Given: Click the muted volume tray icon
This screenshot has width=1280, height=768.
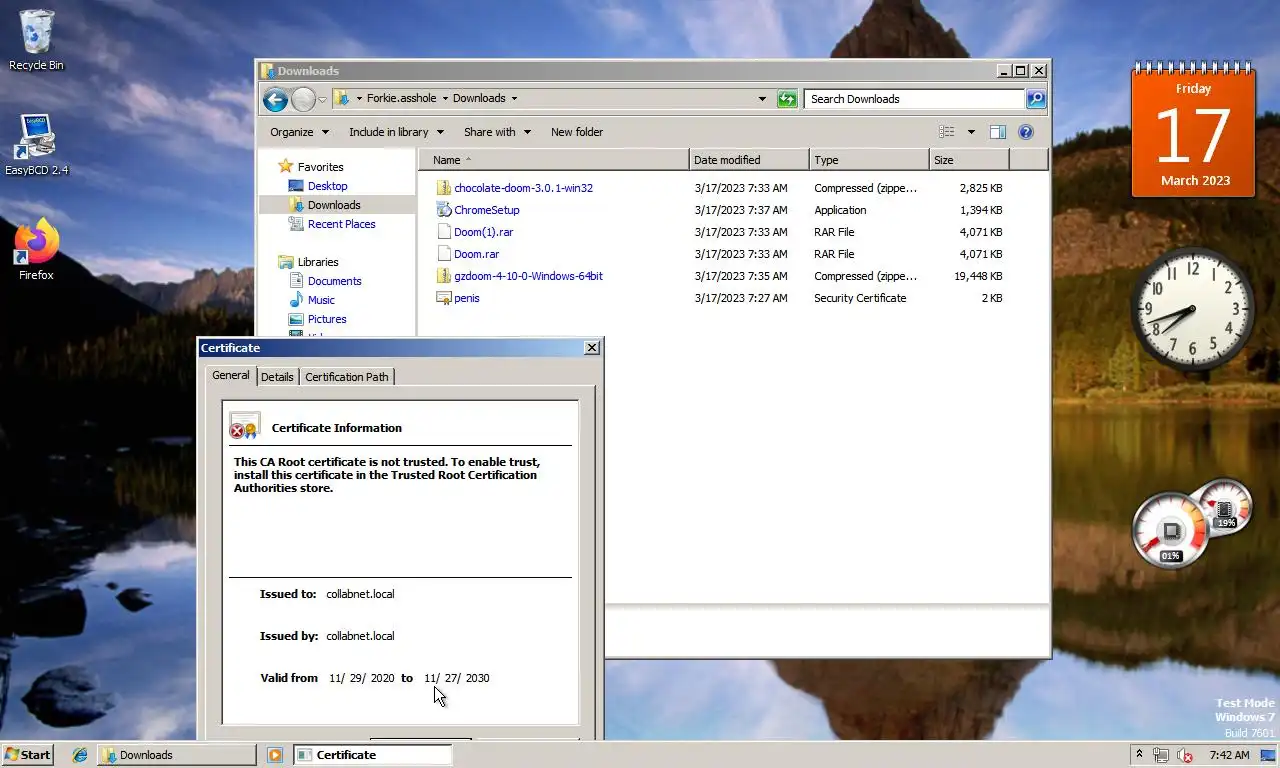Looking at the screenshot, I should [x=1185, y=755].
